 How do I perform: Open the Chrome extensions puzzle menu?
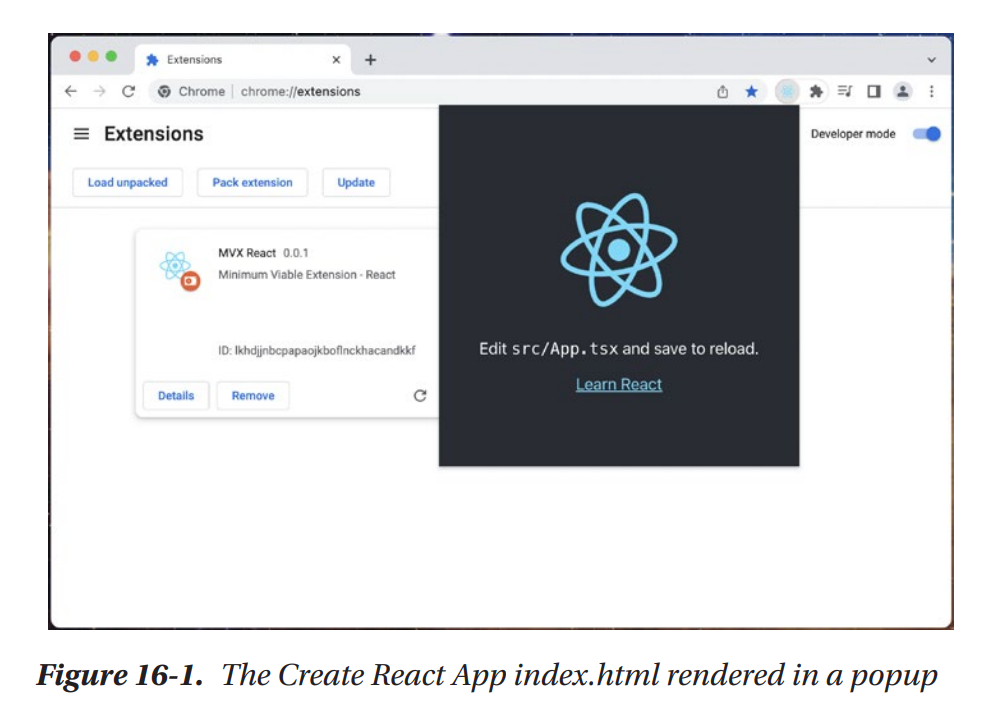click(x=817, y=91)
